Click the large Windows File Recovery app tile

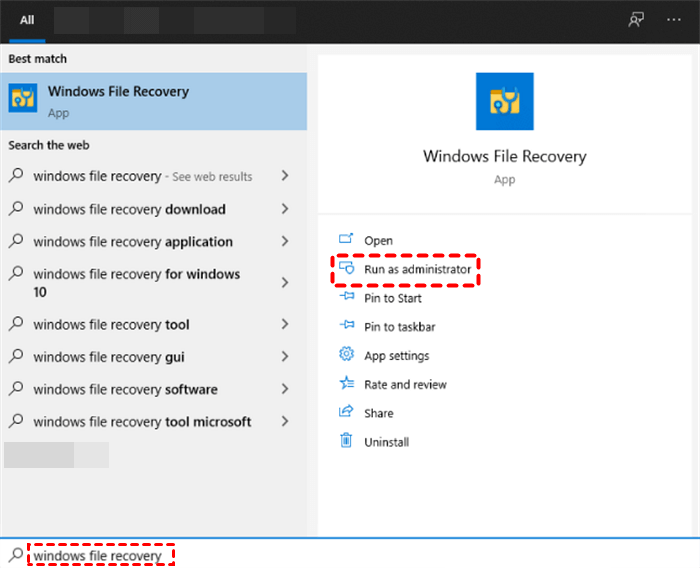[504, 102]
